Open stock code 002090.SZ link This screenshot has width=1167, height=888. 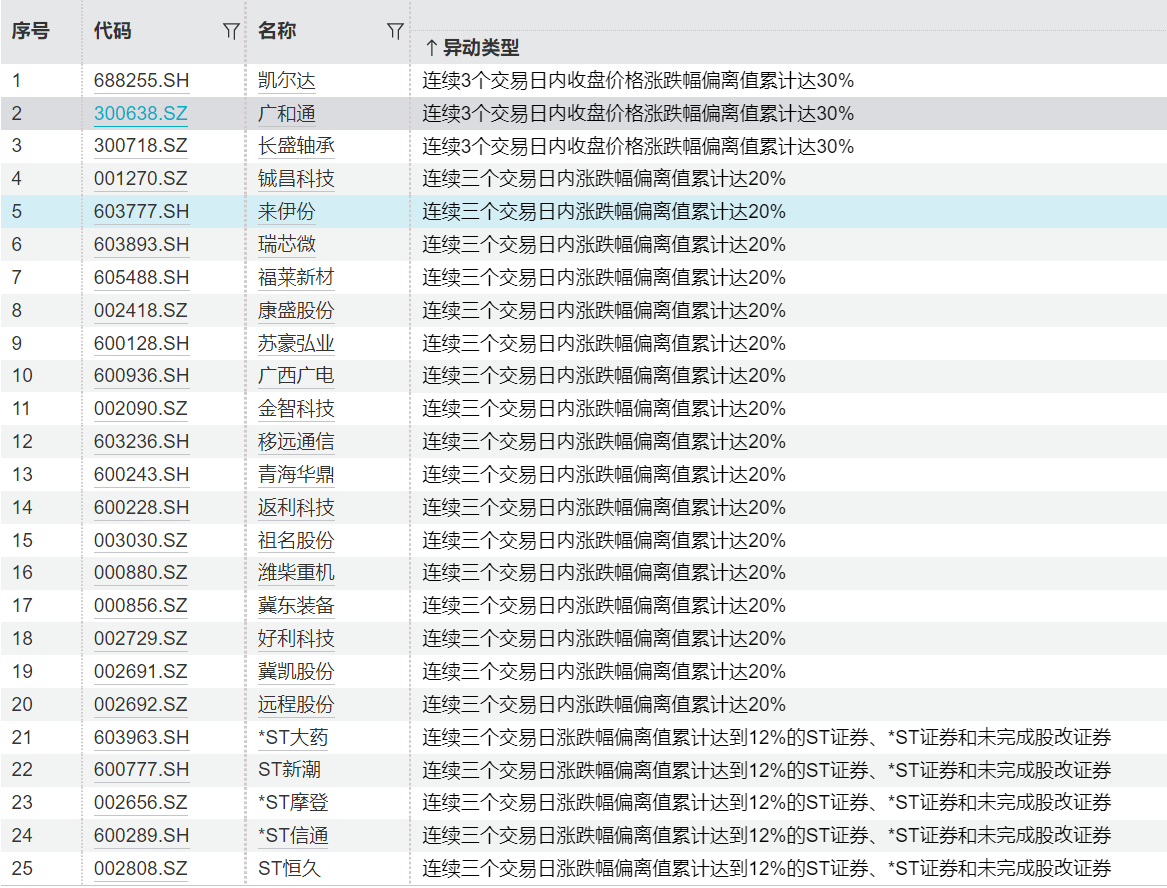pyautogui.click(x=141, y=409)
